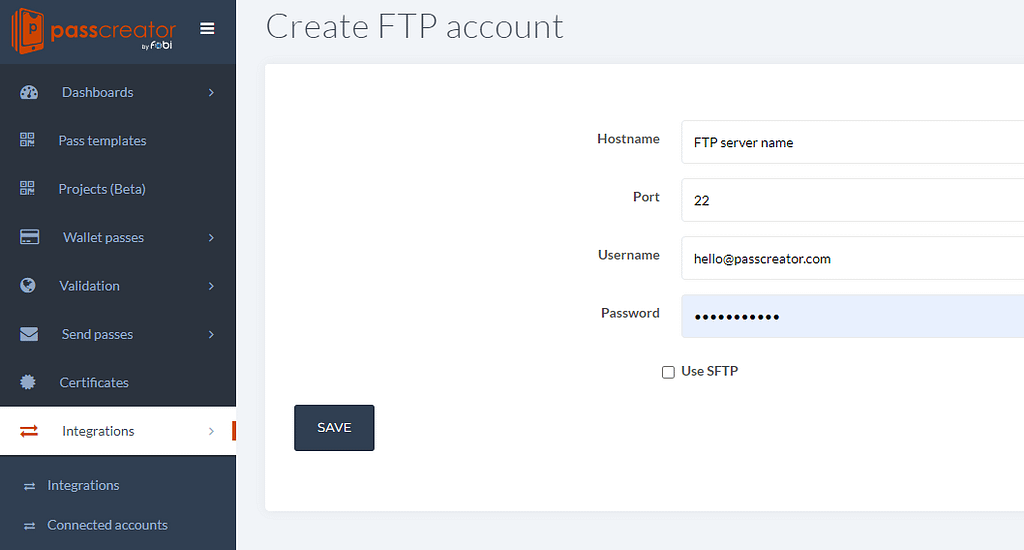Click the Pass templates QR icon
The width and height of the screenshot is (1024, 550).
[x=27, y=140]
